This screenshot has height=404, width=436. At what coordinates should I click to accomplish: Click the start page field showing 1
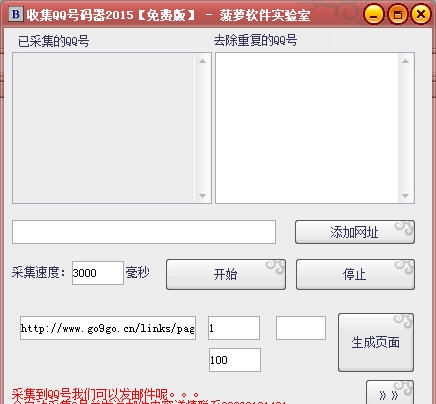(234, 328)
